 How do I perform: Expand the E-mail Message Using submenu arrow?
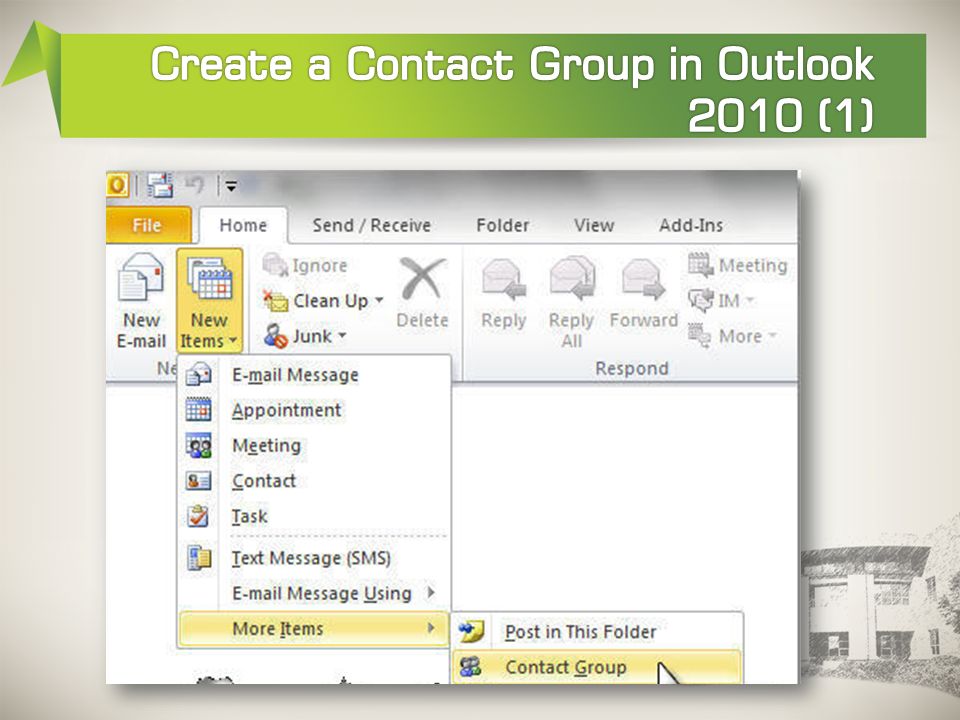point(431,593)
